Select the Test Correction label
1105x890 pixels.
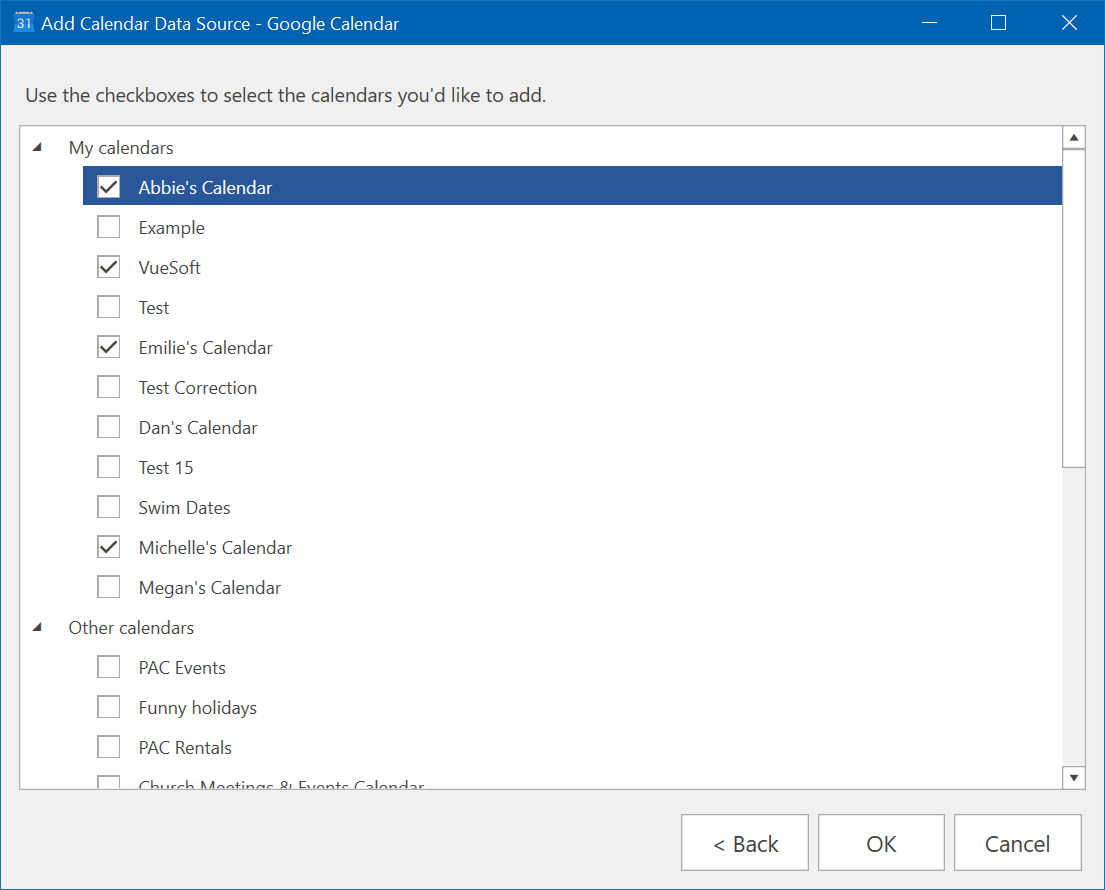(x=197, y=388)
